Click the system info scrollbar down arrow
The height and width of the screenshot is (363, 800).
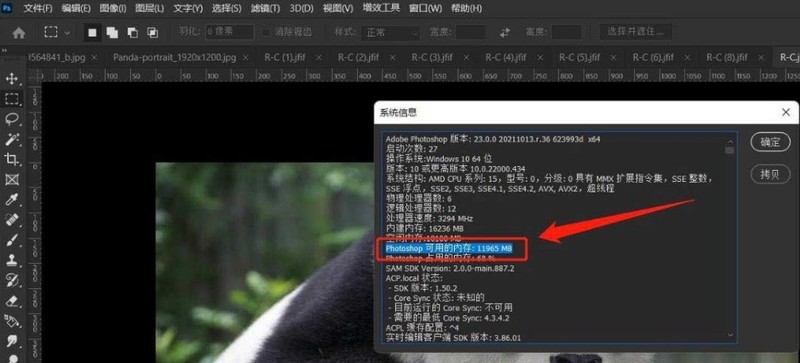point(730,335)
